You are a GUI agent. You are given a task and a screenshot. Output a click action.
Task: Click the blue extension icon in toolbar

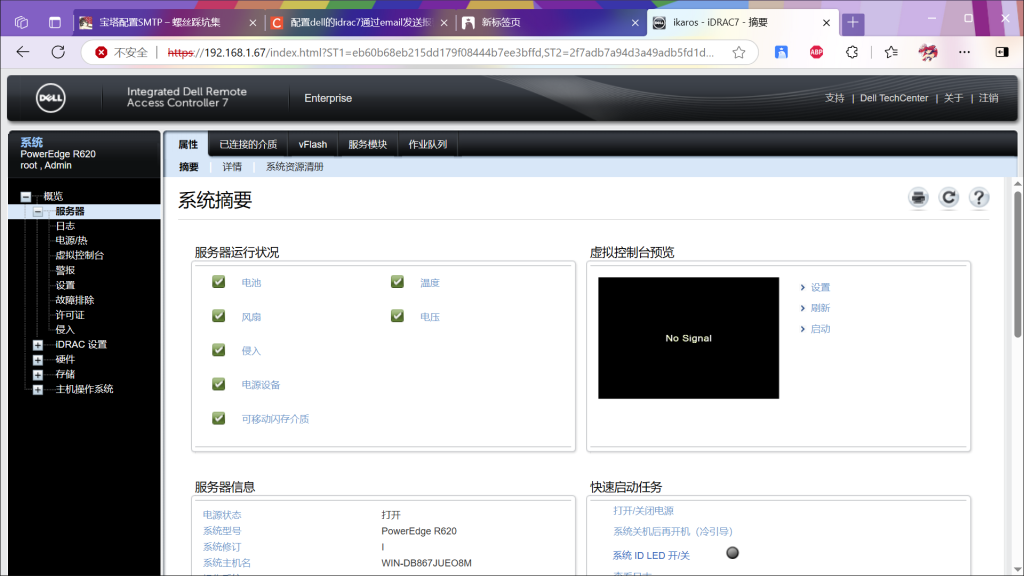[x=781, y=52]
